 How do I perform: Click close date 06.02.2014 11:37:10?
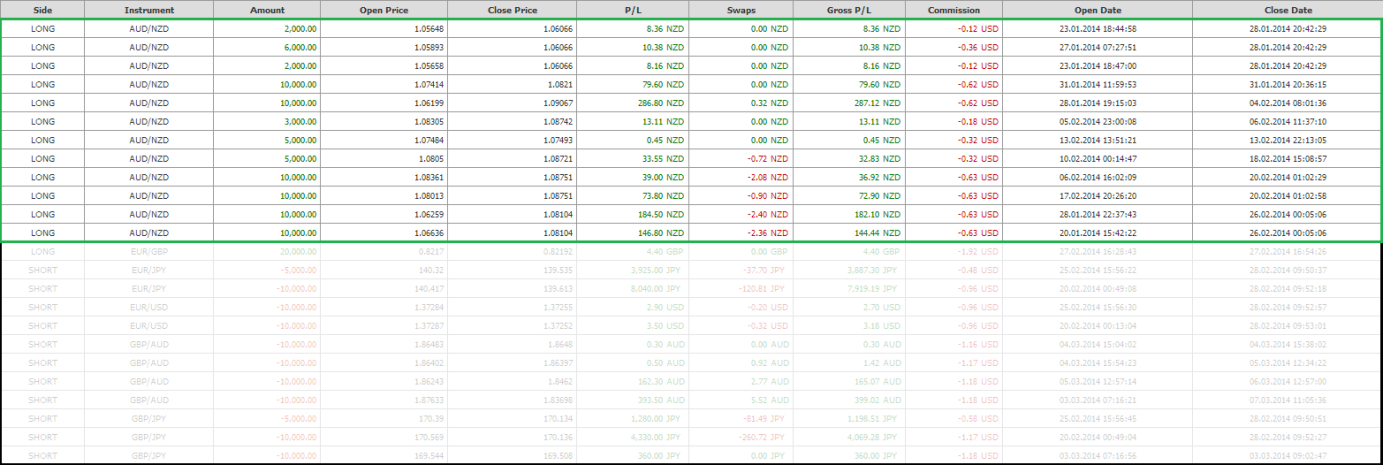click(1287, 122)
